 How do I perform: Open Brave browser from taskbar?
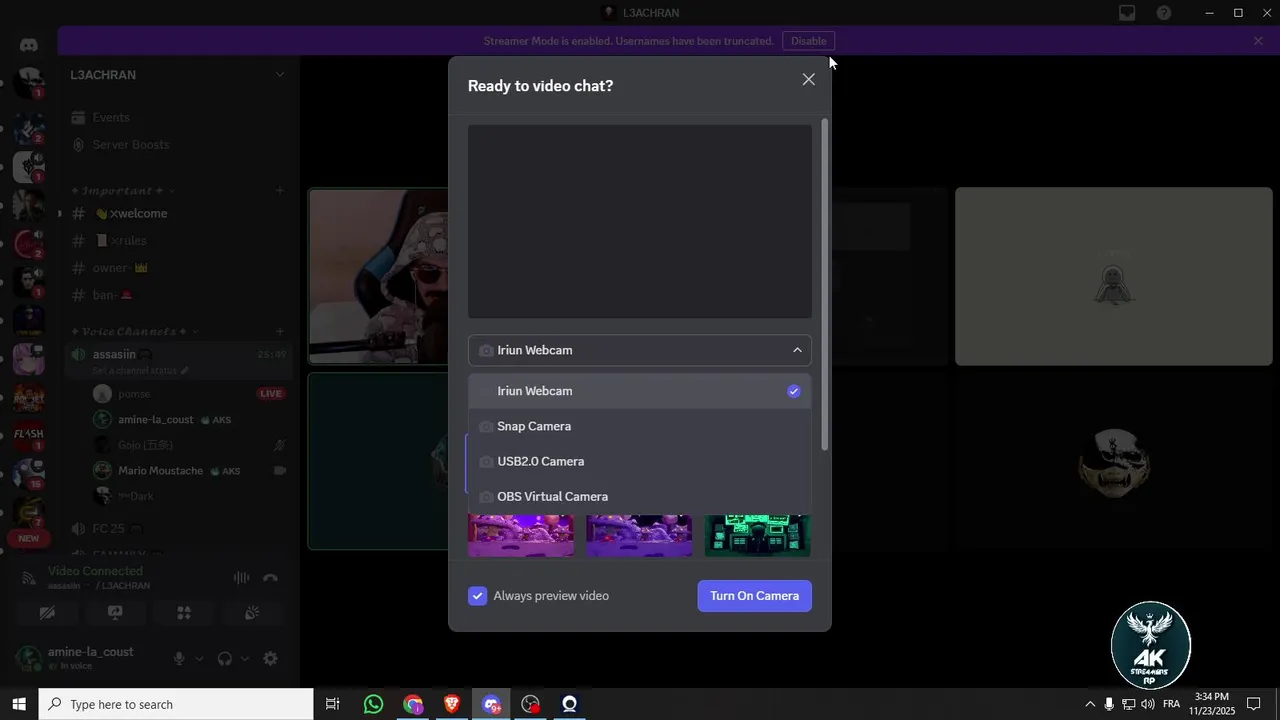pos(452,704)
